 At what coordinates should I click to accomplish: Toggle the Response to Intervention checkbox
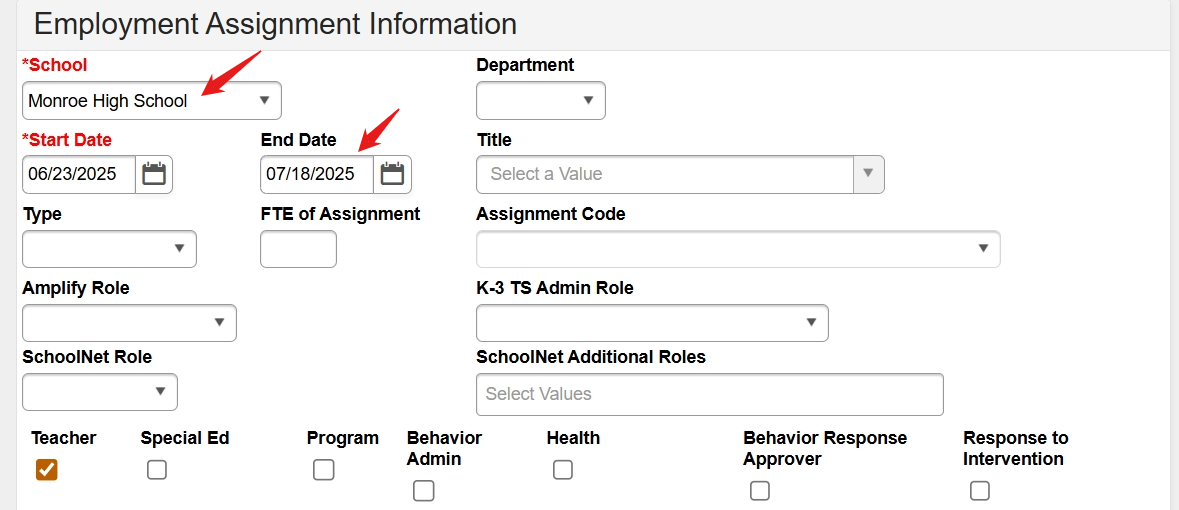click(x=980, y=490)
